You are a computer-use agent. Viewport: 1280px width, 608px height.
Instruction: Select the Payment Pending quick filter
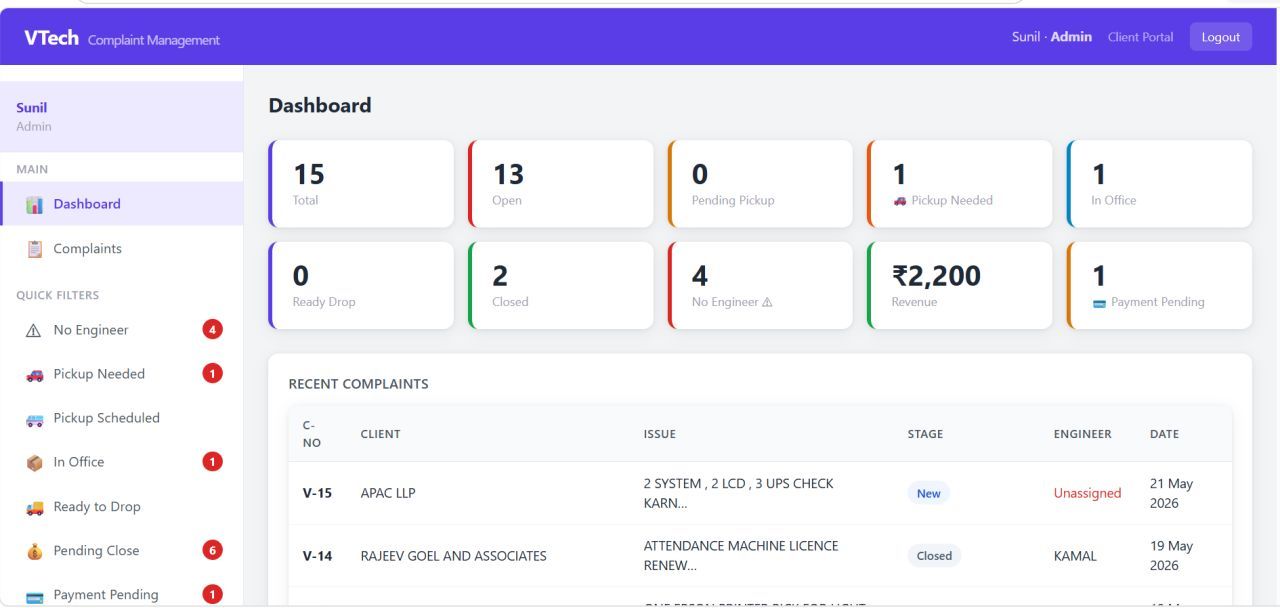[121, 595]
